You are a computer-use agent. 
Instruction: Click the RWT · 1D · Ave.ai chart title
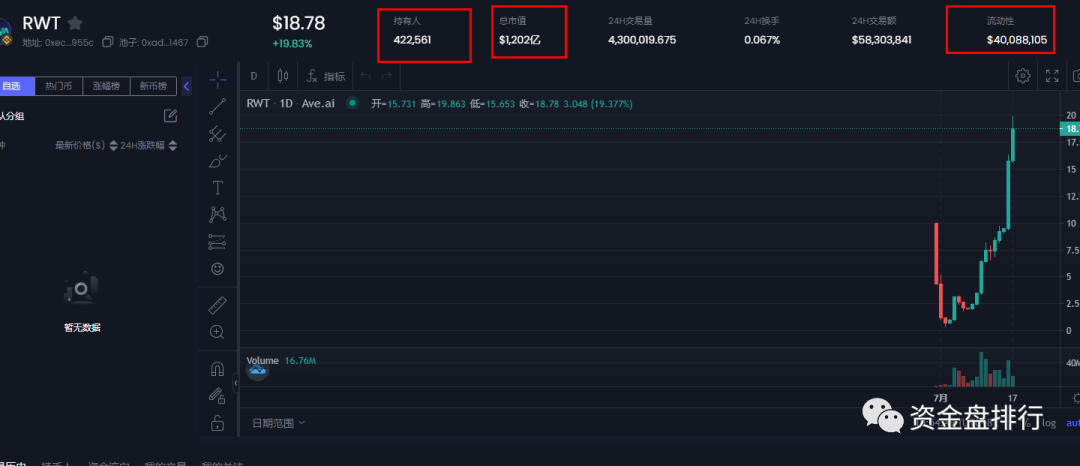[x=291, y=103]
